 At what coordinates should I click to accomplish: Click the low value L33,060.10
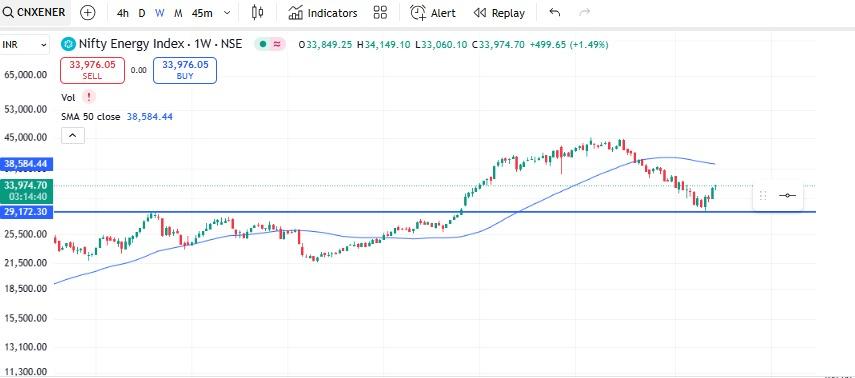(x=441, y=45)
